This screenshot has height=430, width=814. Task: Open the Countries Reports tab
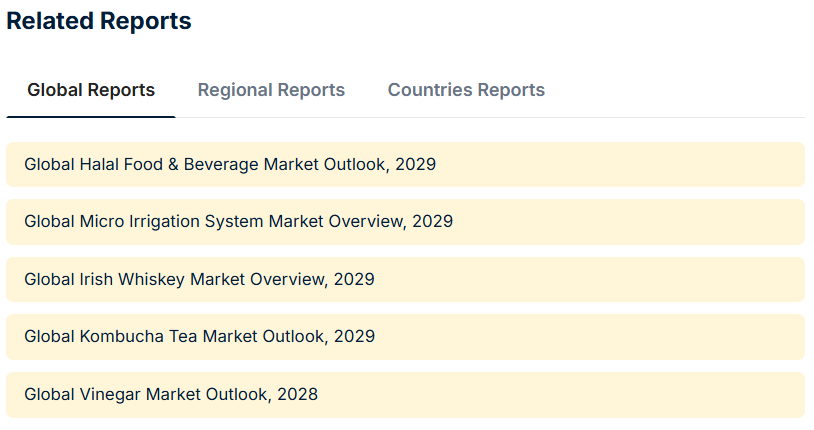pyautogui.click(x=466, y=90)
